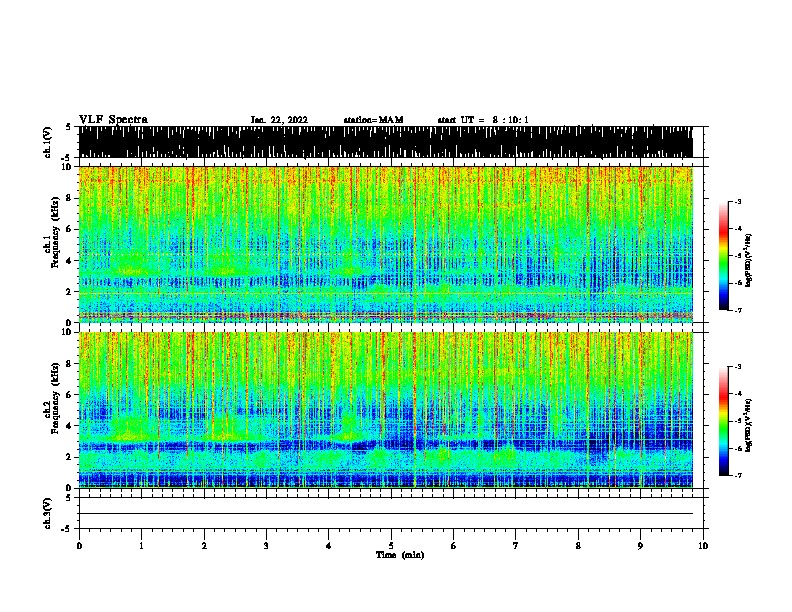Click the "-3" label on ch.2 colorbar
This screenshot has width=792, height=612.
[737, 367]
